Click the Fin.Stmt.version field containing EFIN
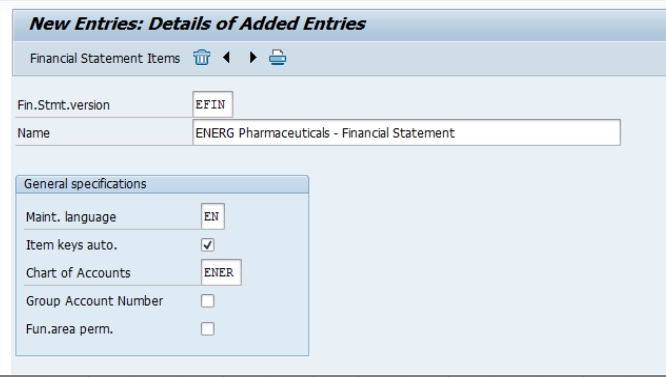This screenshot has height=377, width=666. pyautogui.click(x=213, y=104)
